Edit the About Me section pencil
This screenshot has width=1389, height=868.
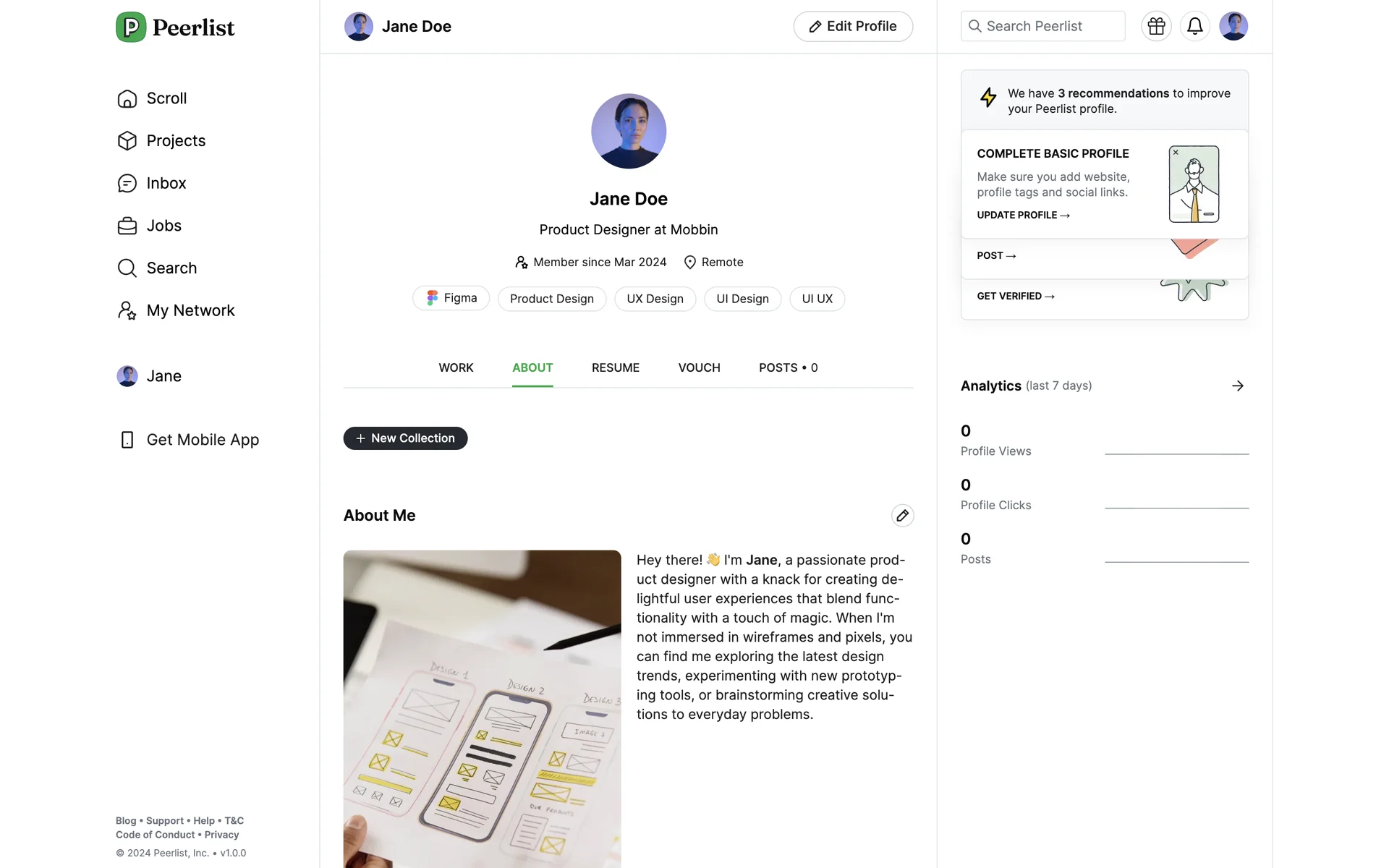pyautogui.click(x=902, y=515)
